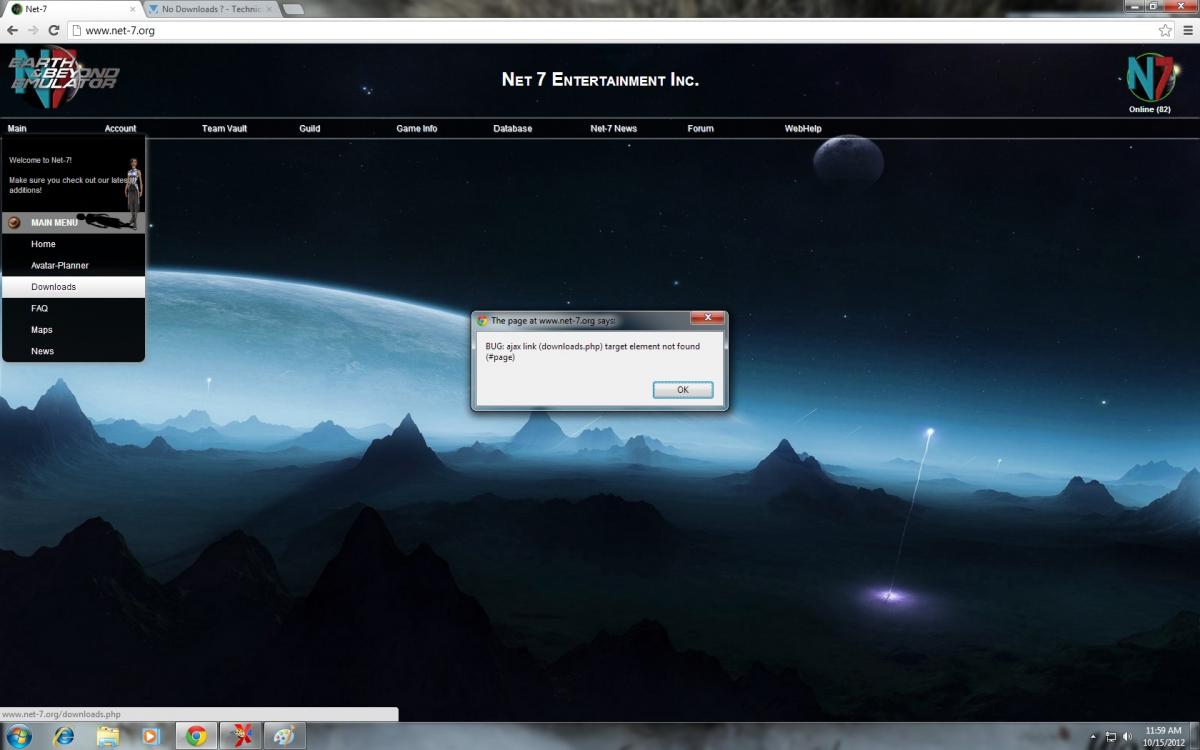
Task: Open Google Chrome from the taskbar
Action: pos(196,735)
